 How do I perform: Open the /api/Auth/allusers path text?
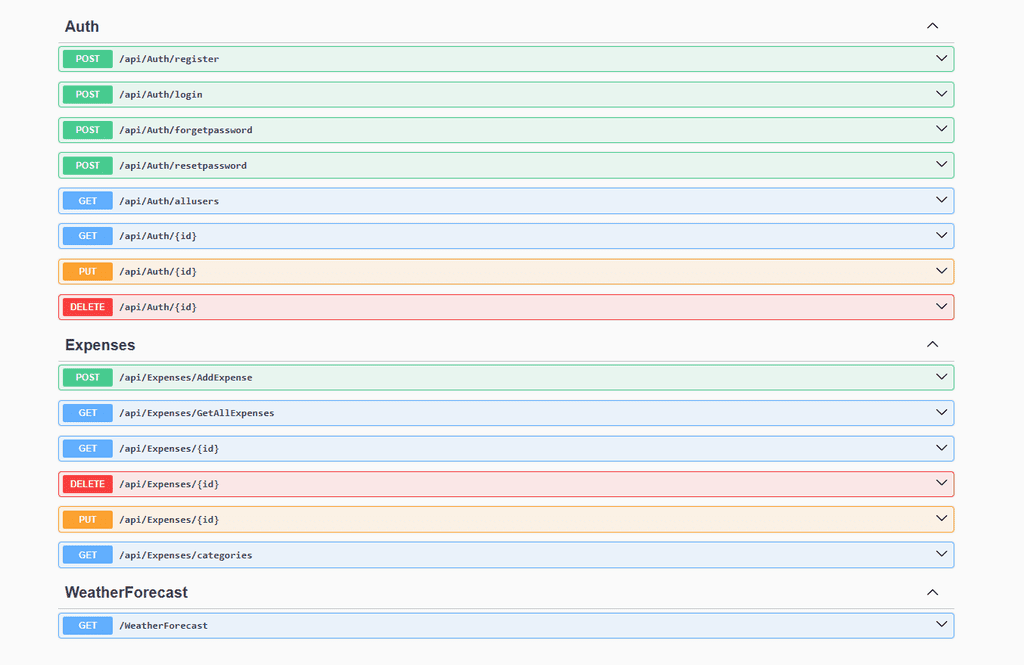pos(169,201)
